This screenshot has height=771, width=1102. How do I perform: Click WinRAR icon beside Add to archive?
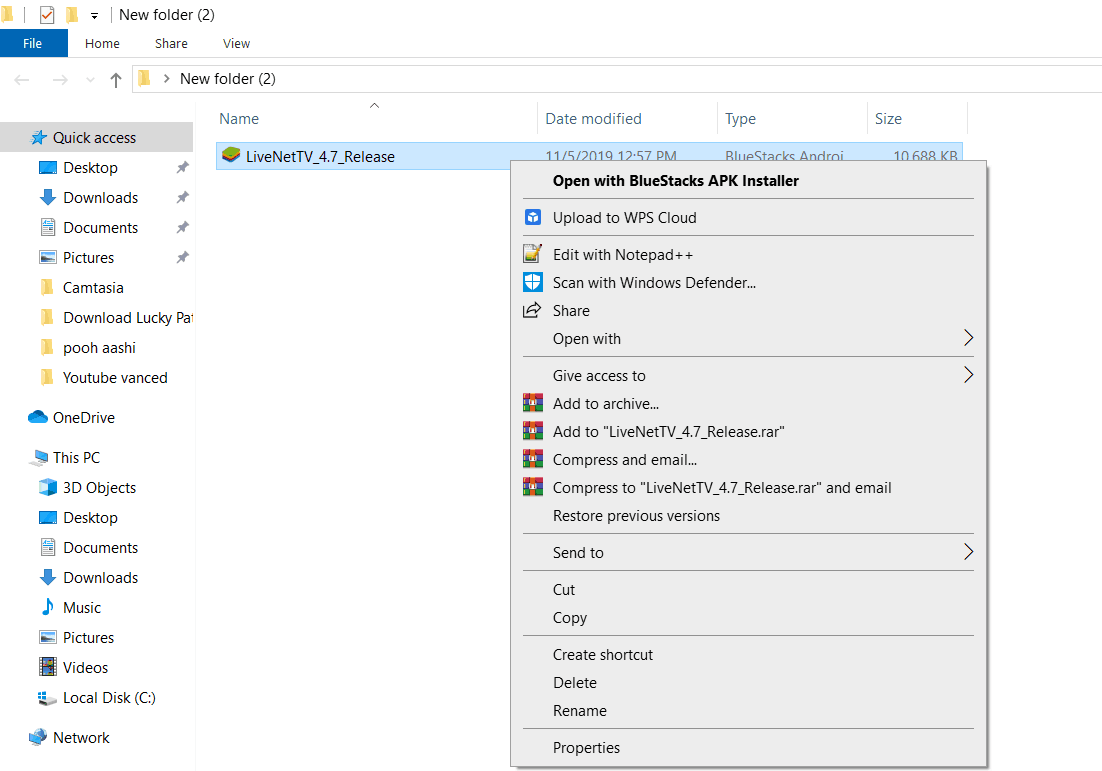[533, 403]
